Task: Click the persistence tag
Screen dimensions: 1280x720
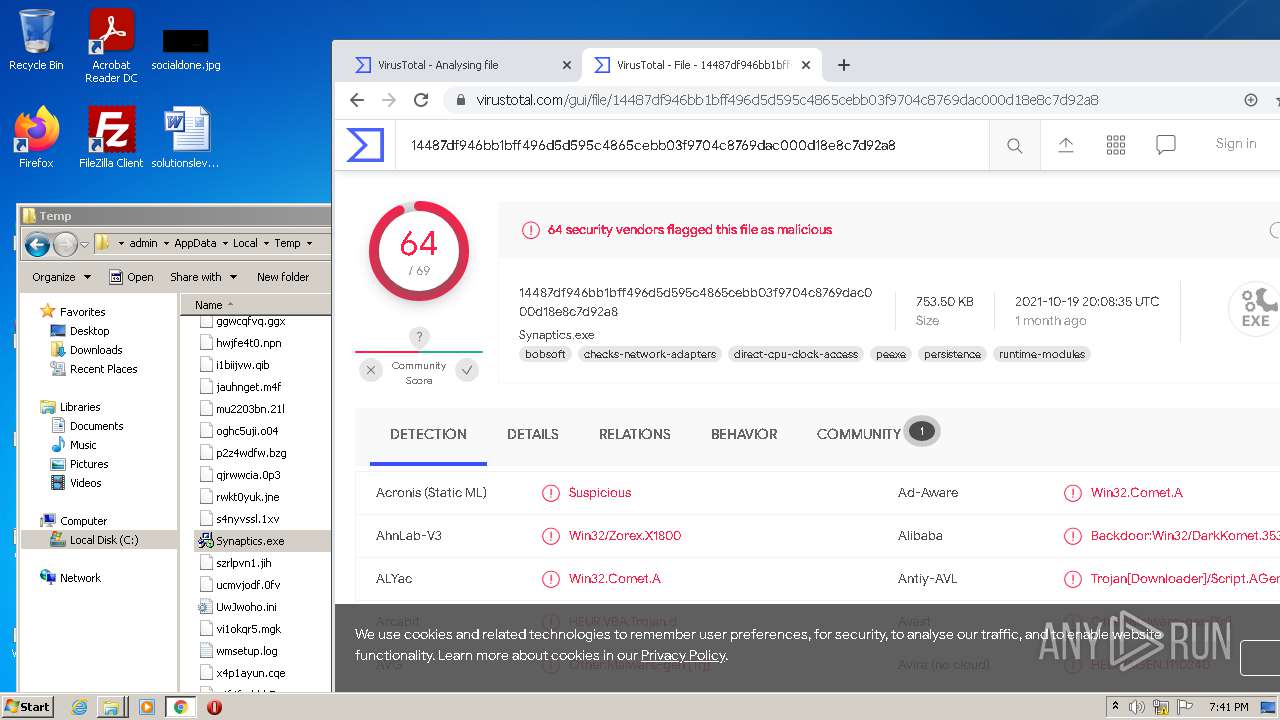Action: (952, 354)
